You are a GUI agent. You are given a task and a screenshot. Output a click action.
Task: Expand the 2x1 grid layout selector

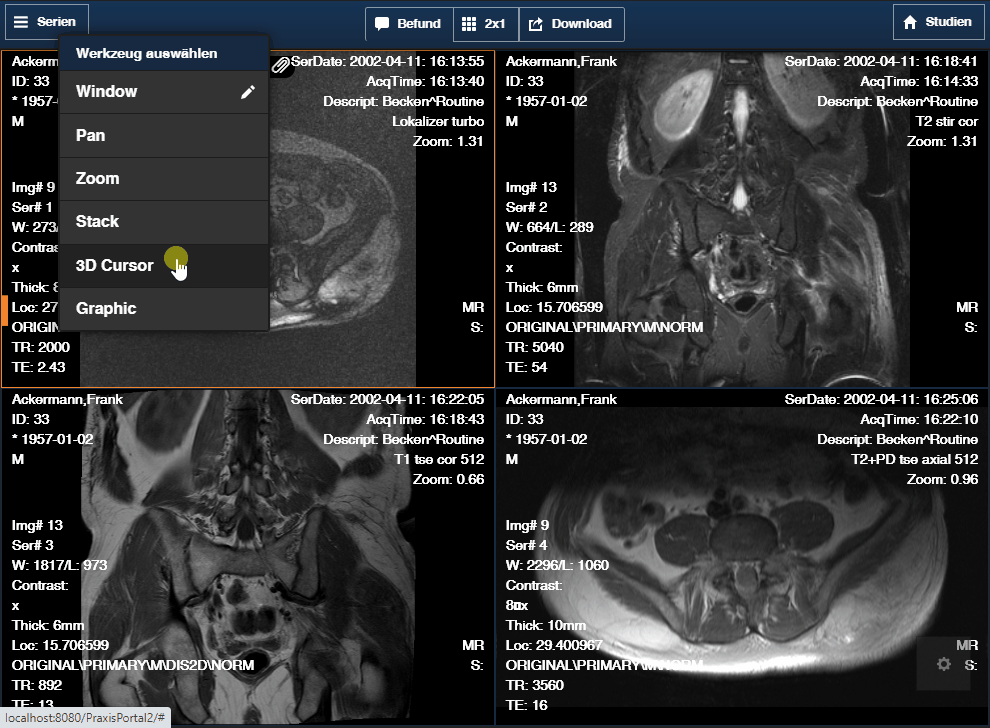click(485, 24)
